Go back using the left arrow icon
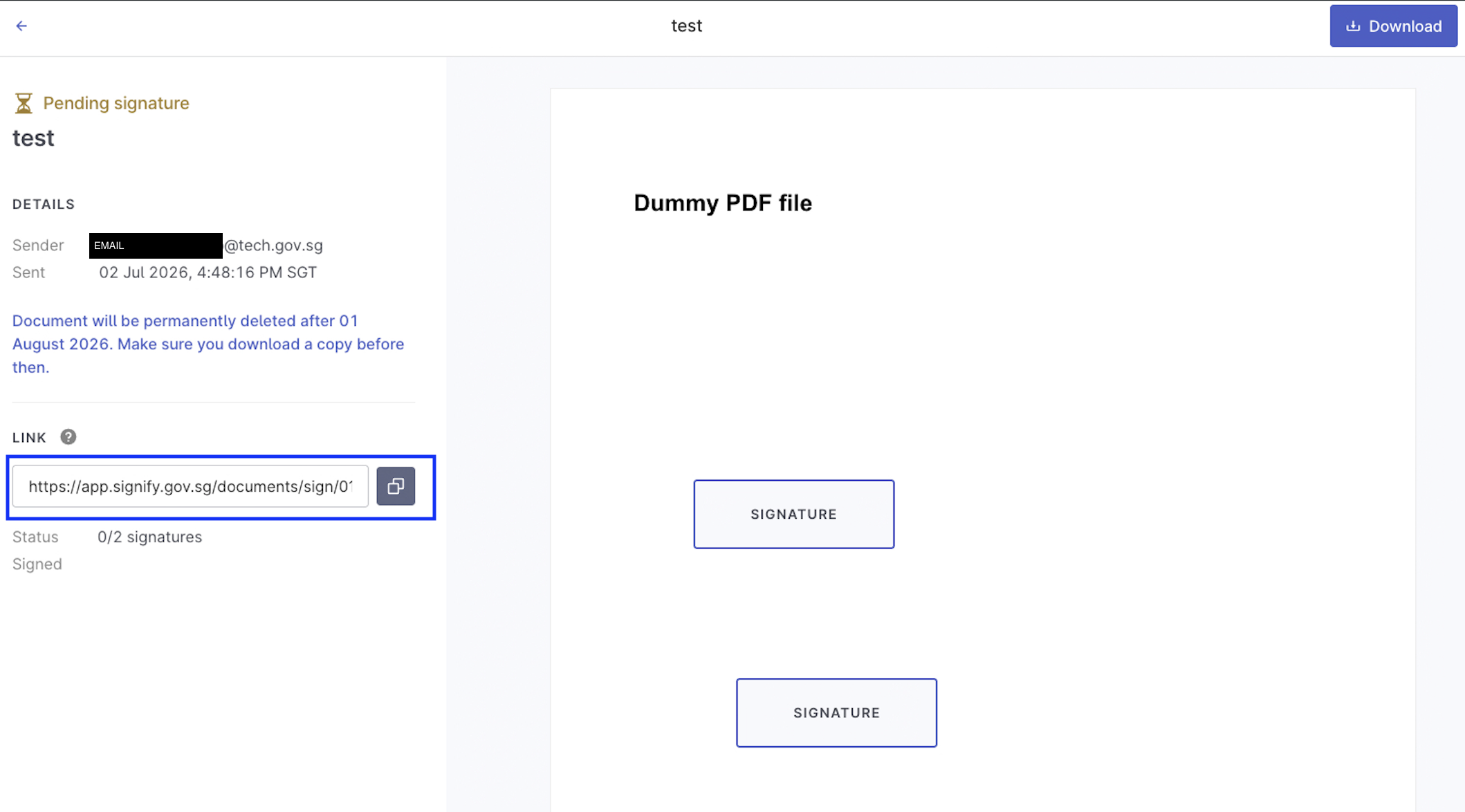1465x812 pixels. (21, 26)
